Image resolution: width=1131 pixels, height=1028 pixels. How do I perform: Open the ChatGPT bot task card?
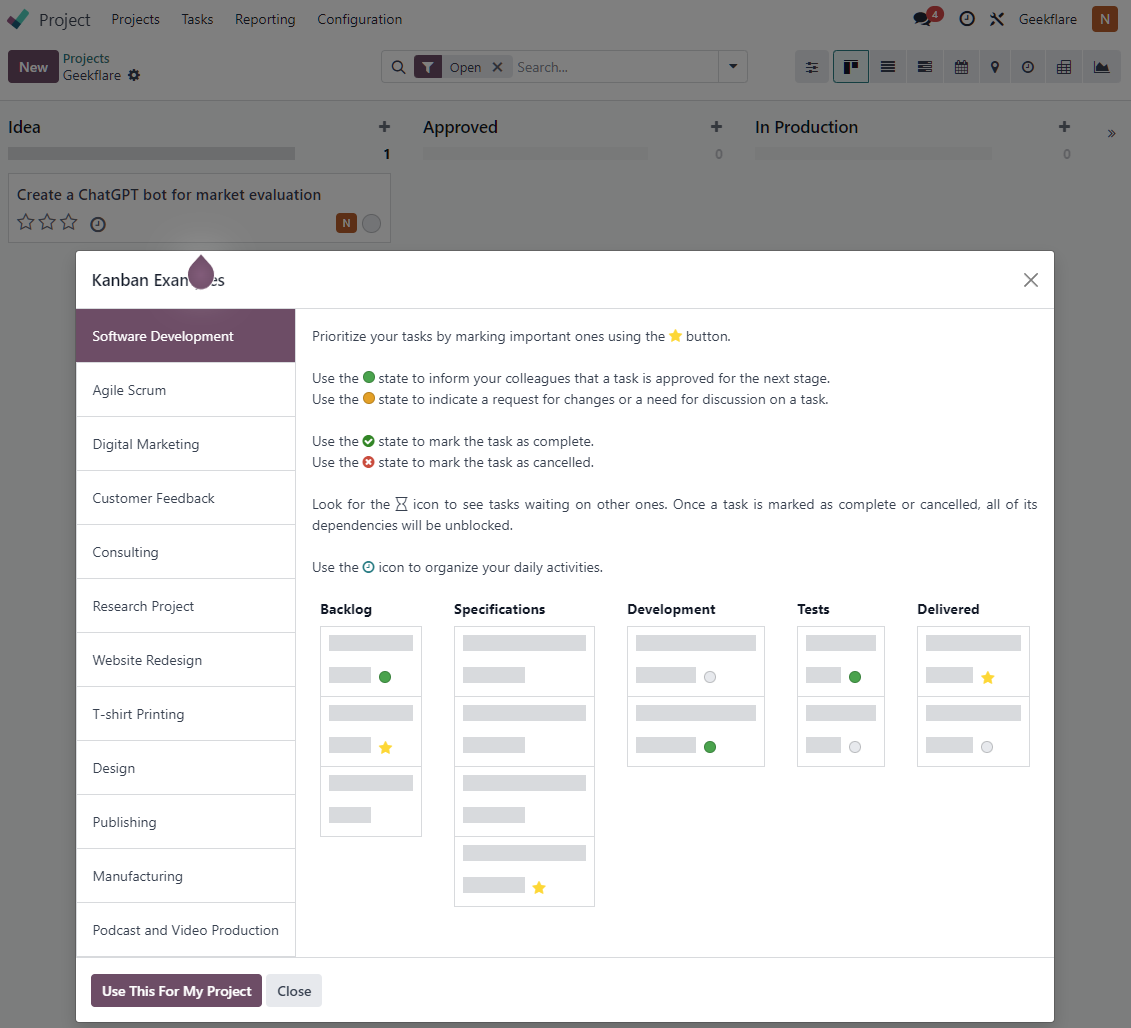point(199,208)
